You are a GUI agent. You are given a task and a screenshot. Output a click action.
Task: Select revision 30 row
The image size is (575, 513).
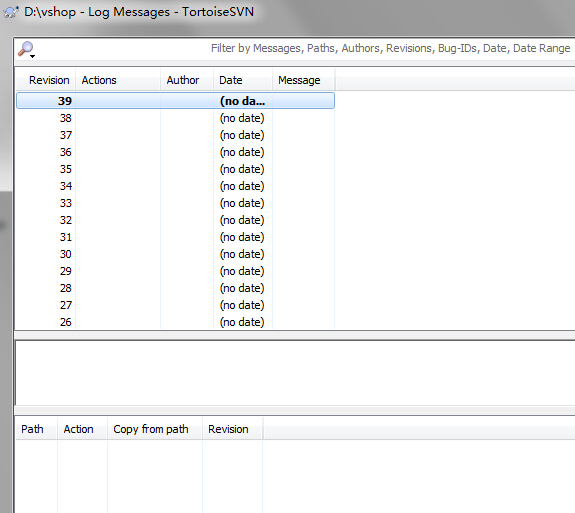175,254
